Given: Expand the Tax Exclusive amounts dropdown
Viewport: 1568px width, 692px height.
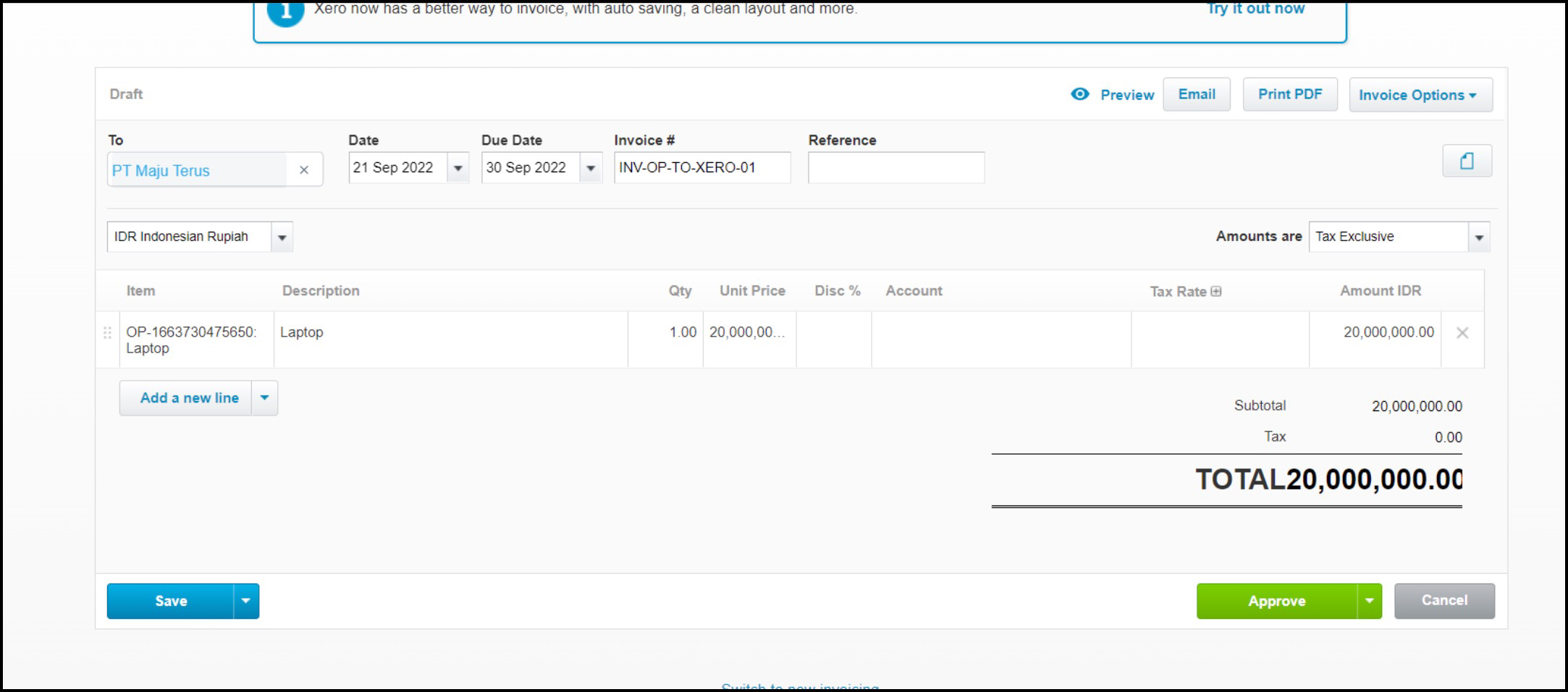Looking at the screenshot, I should click(x=1478, y=237).
